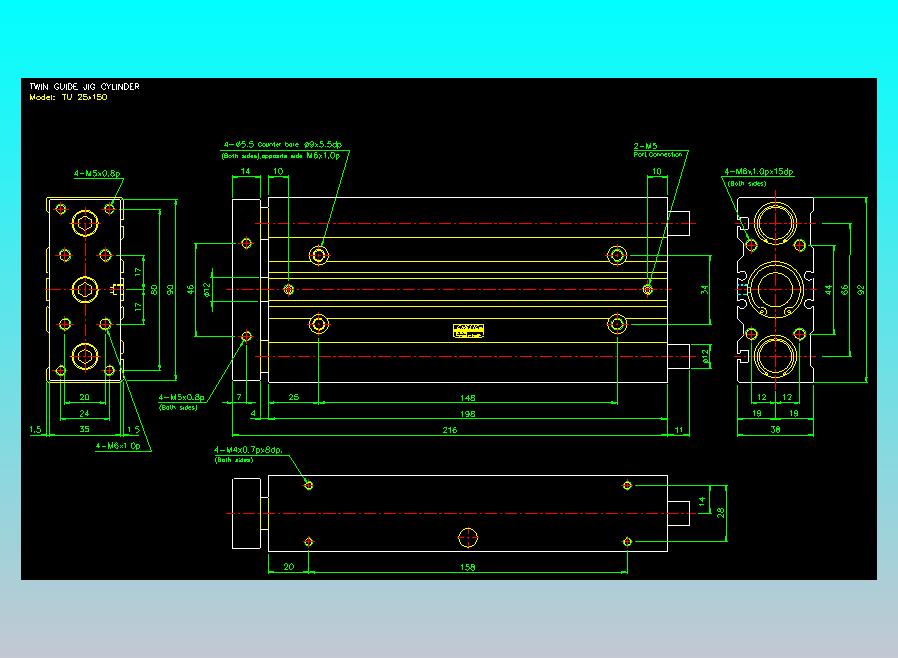
Task: Click the vertical 66 dimension
Action: (x=845, y=290)
